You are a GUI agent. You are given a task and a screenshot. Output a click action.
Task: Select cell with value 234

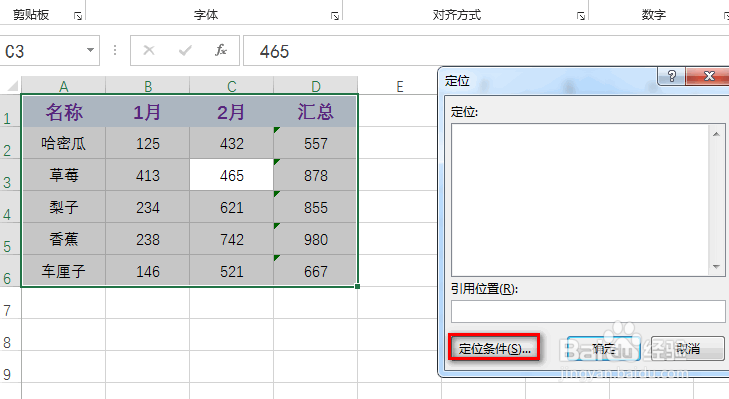148,207
